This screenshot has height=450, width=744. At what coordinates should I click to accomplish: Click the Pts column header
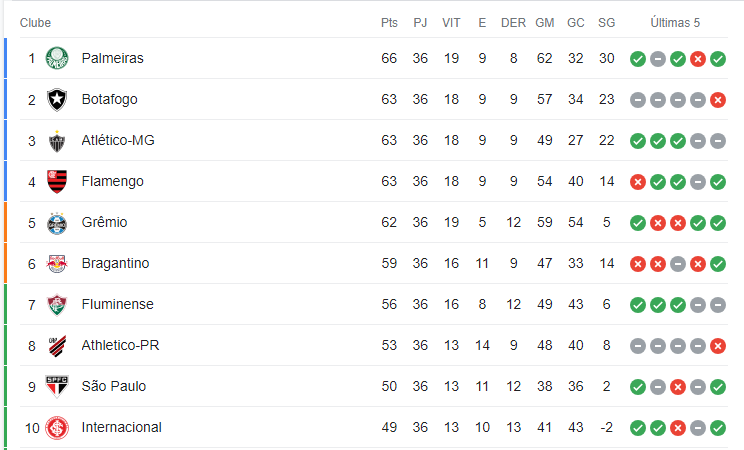pos(389,23)
